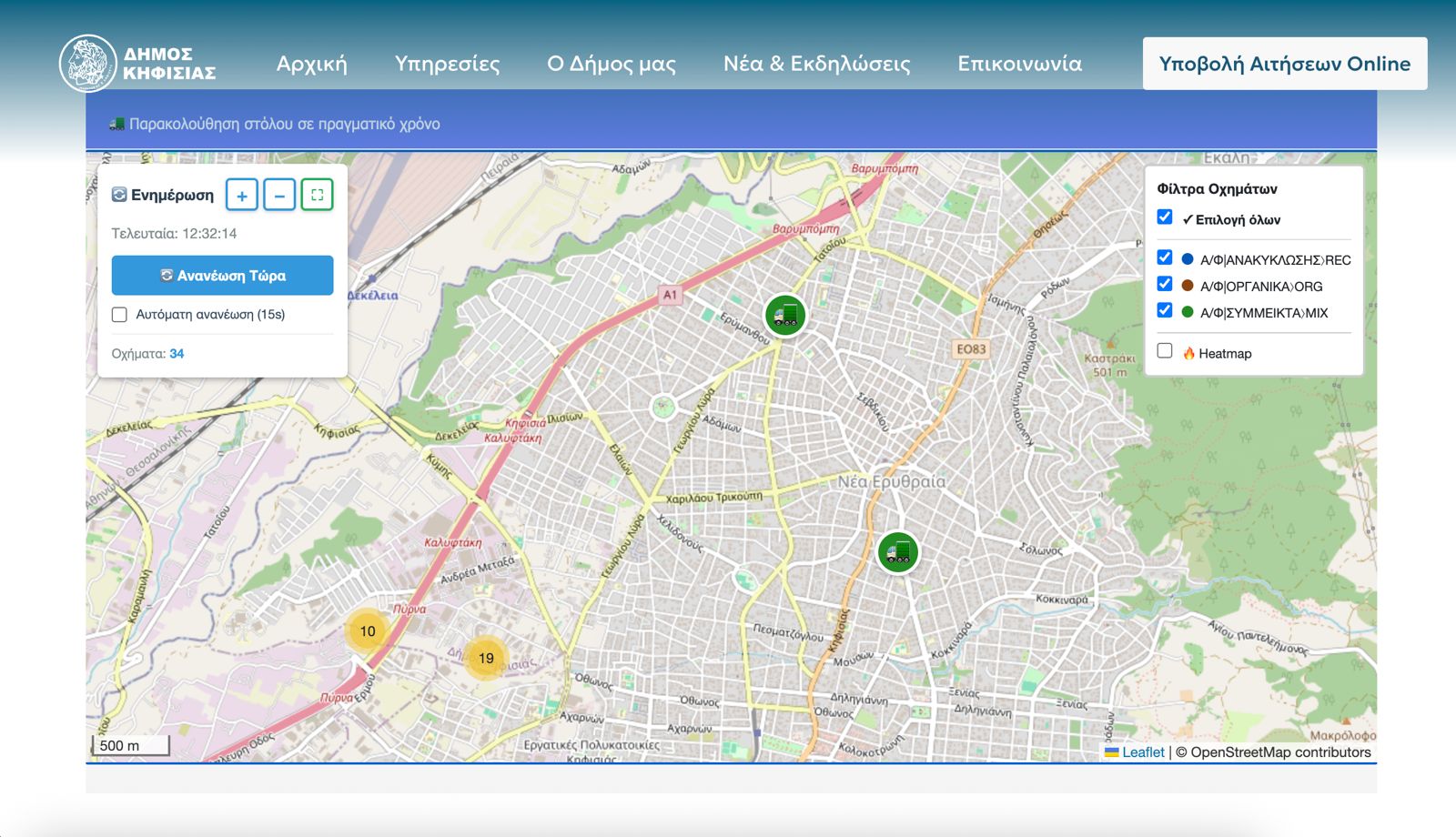Click Υποβολή Αιτήσεων Online button

[x=1284, y=64]
